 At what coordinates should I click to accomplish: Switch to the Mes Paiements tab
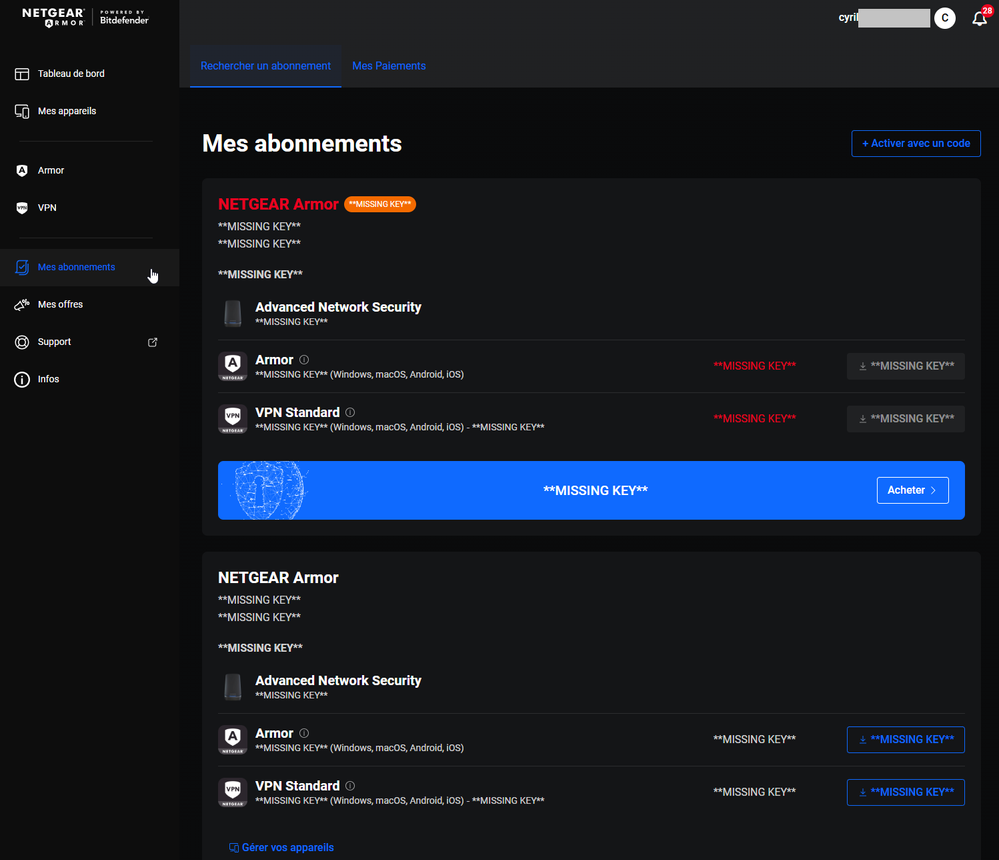(x=389, y=66)
